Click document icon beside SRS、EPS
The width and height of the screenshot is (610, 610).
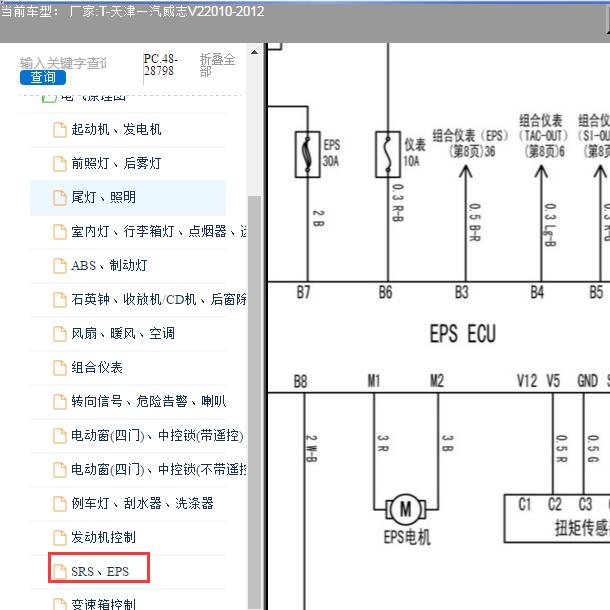(x=60, y=571)
